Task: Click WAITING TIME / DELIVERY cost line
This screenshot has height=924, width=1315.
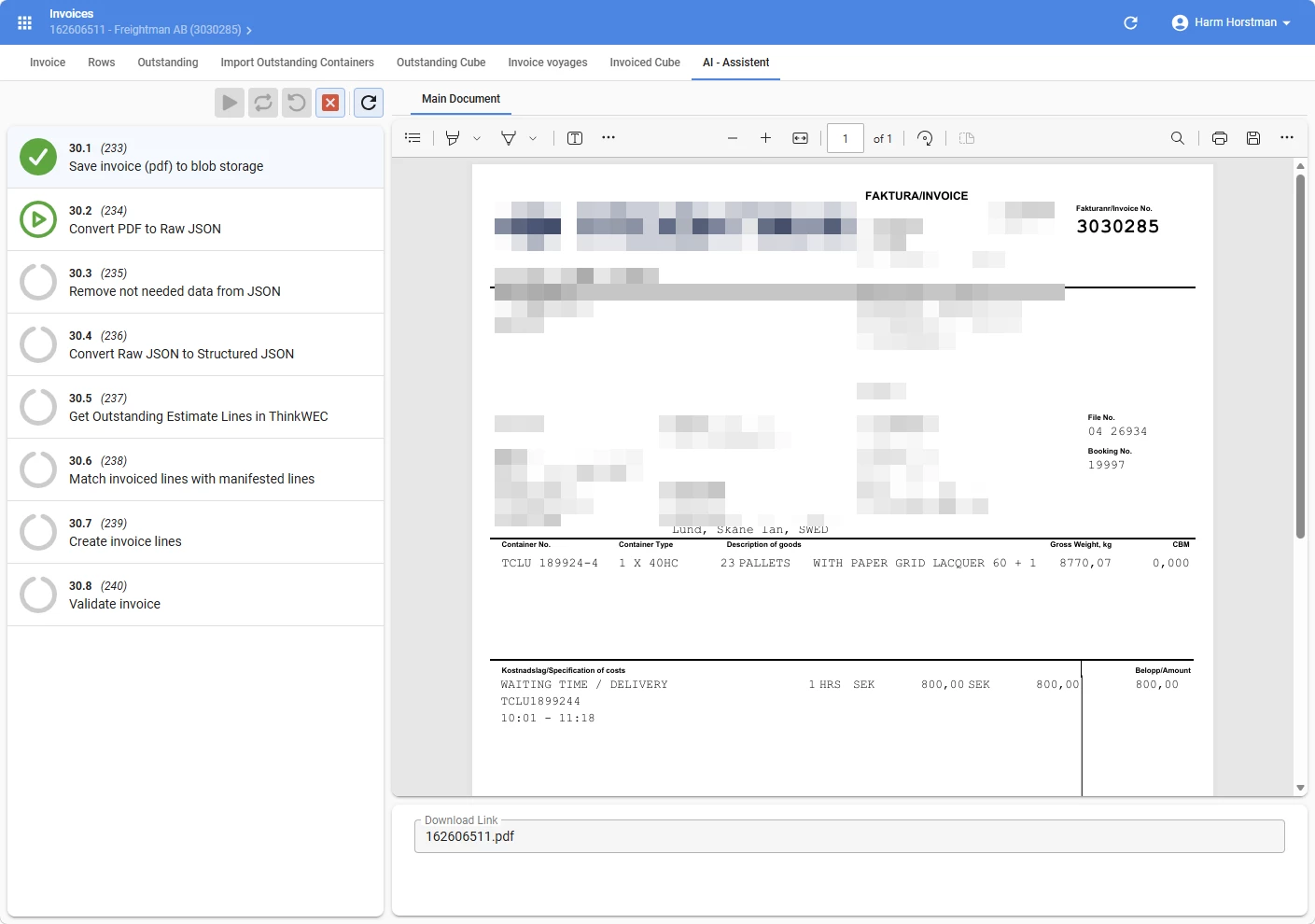Action: pyautogui.click(x=584, y=684)
